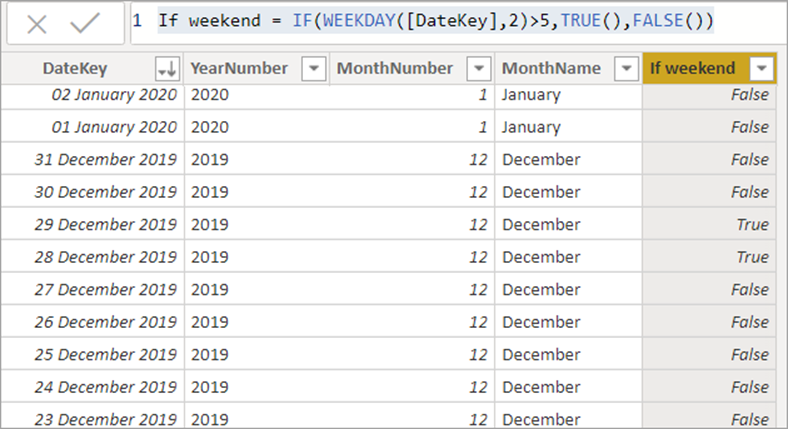Click the January month name in the first row

point(531,95)
